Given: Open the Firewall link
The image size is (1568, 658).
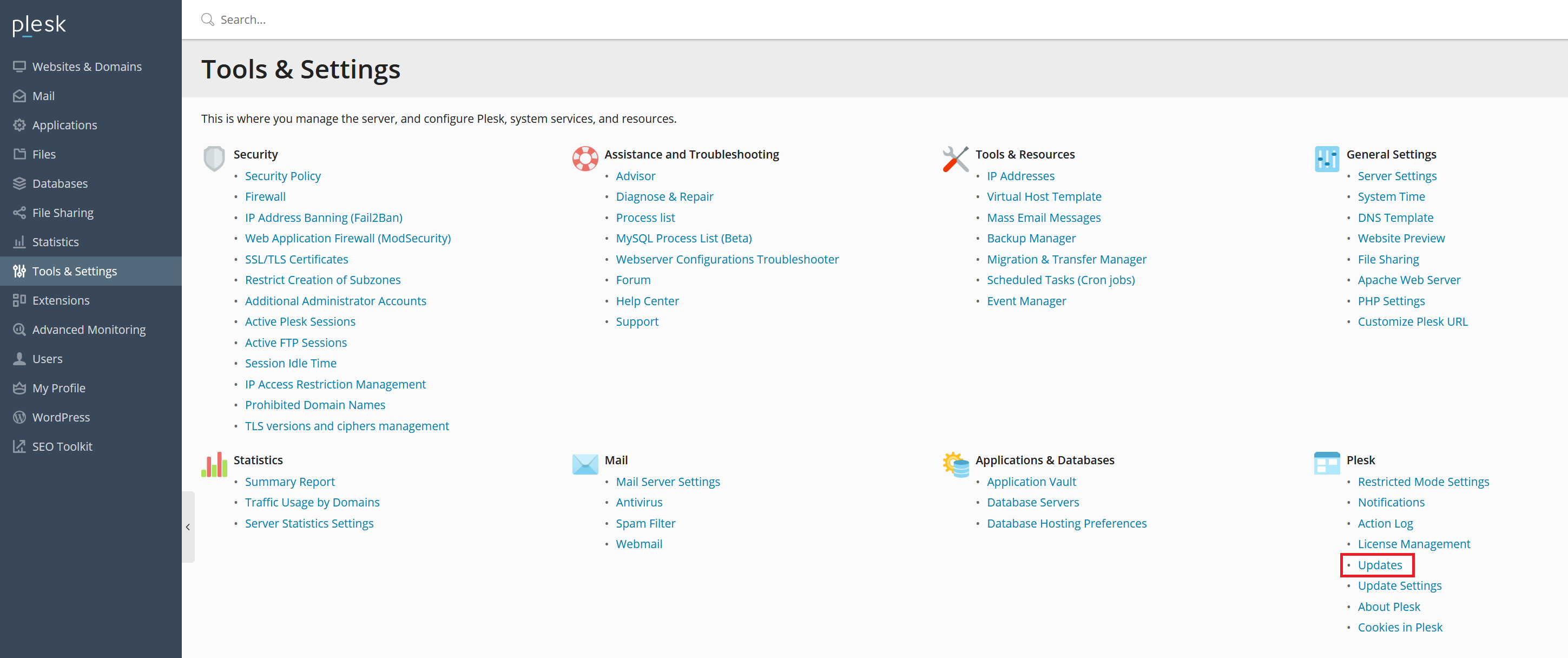Looking at the screenshot, I should pos(265,196).
